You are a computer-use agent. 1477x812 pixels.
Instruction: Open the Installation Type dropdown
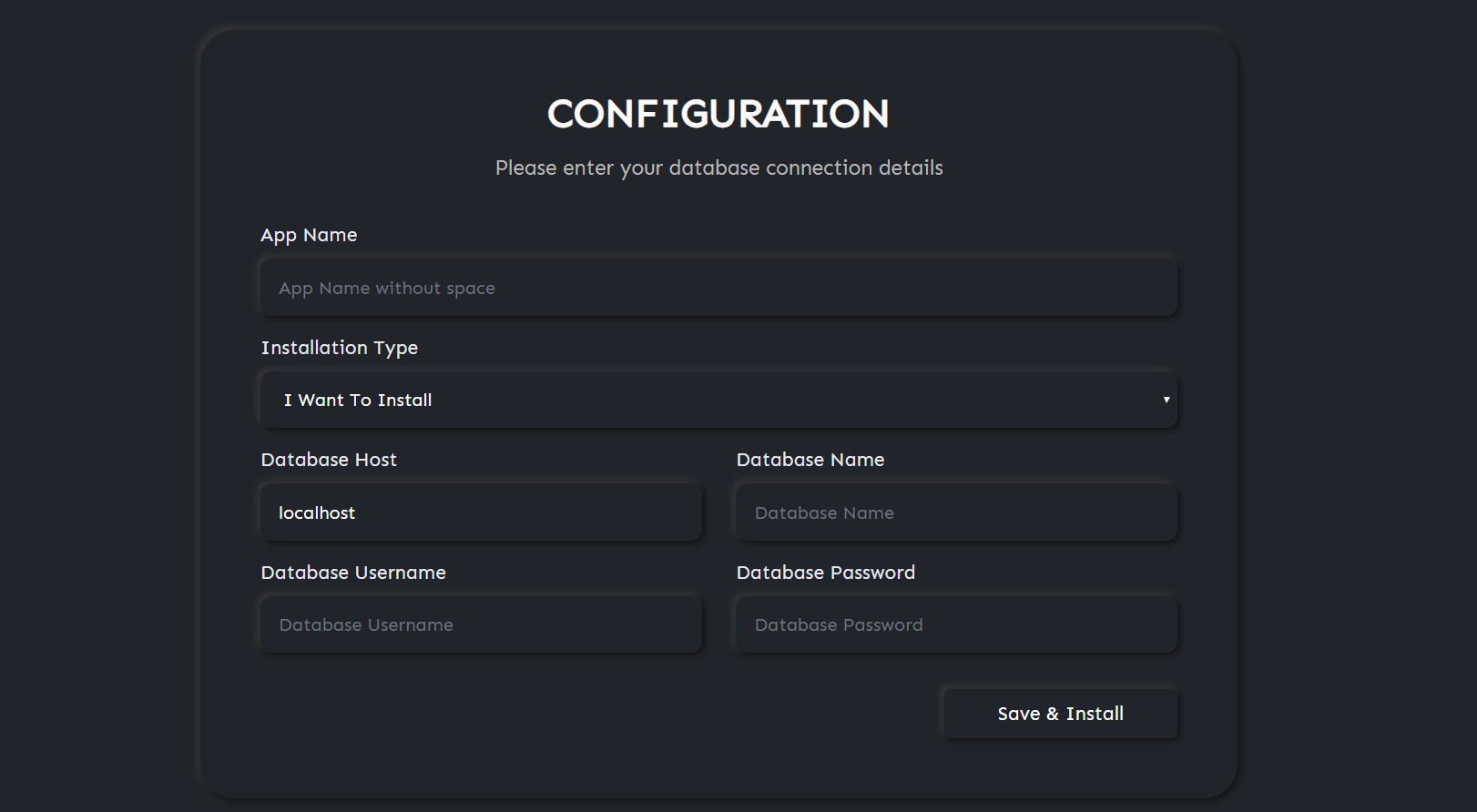coord(718,401)
